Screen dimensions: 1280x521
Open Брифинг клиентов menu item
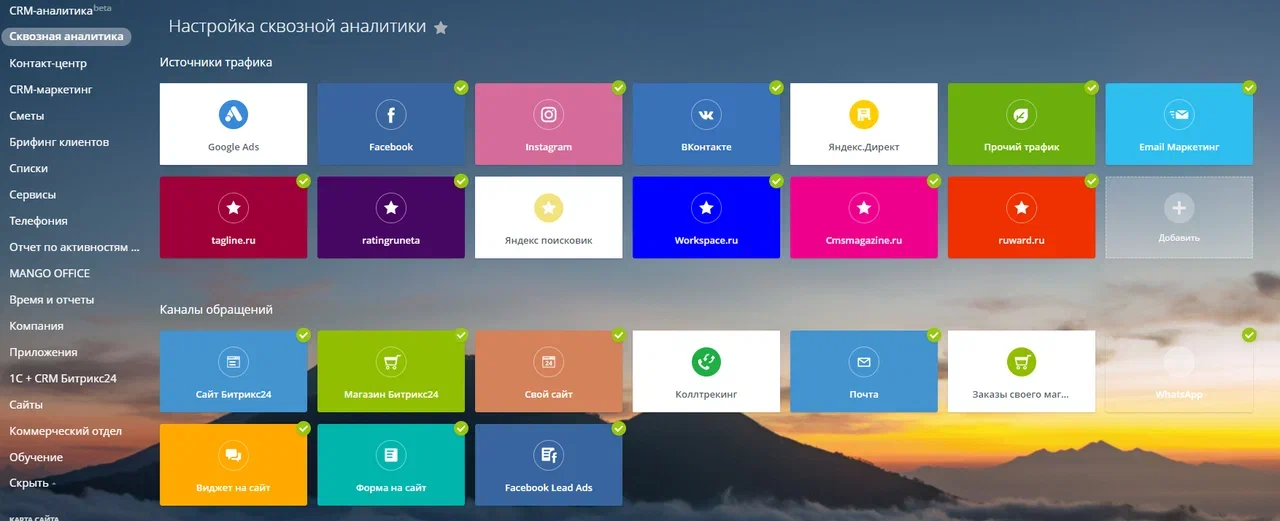click(x=59, y=142)
